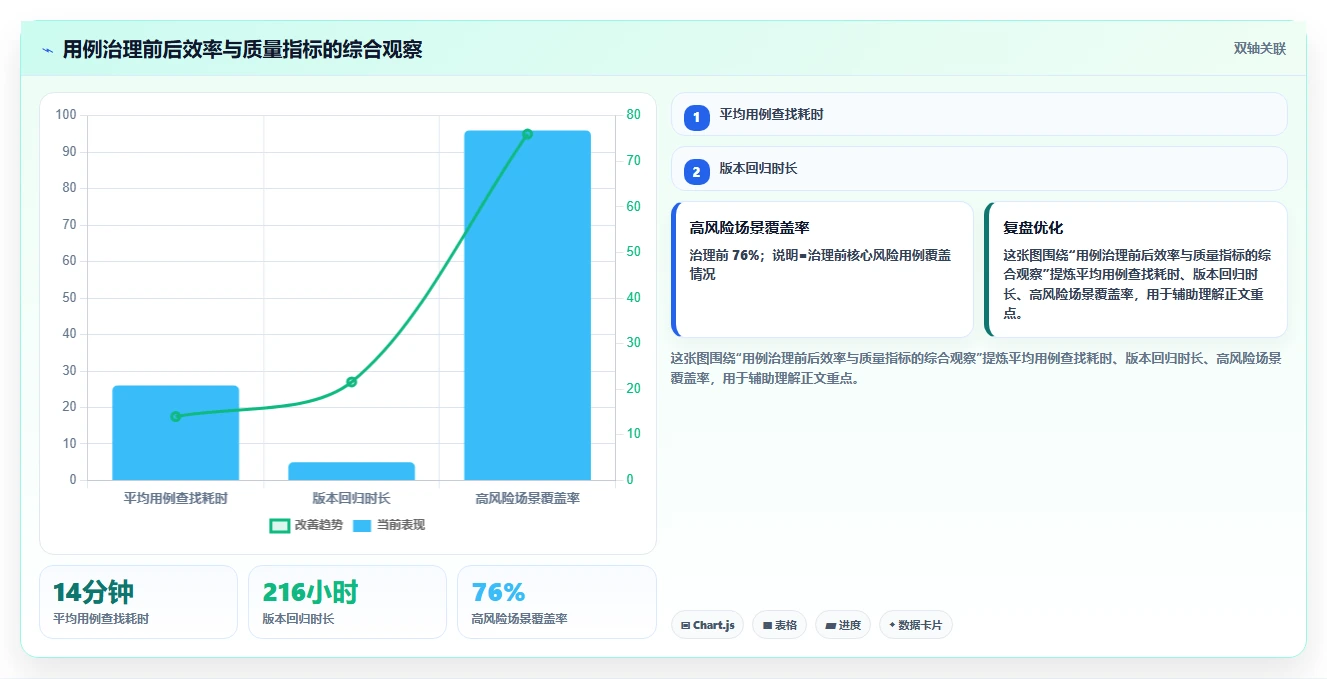Click the title 用例治理前后效率与质量指标的综合观察
This screenshot has width=1327, height=679.
pos(242,50)
